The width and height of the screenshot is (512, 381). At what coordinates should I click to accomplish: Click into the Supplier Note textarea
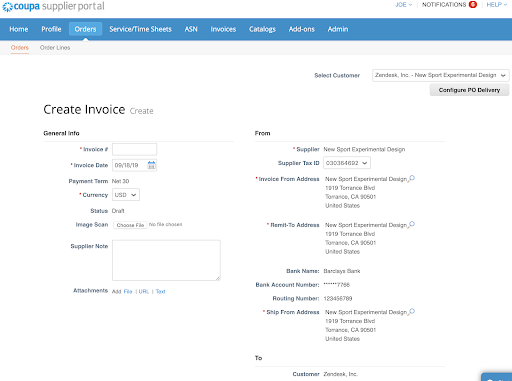[x=166, y=260]
